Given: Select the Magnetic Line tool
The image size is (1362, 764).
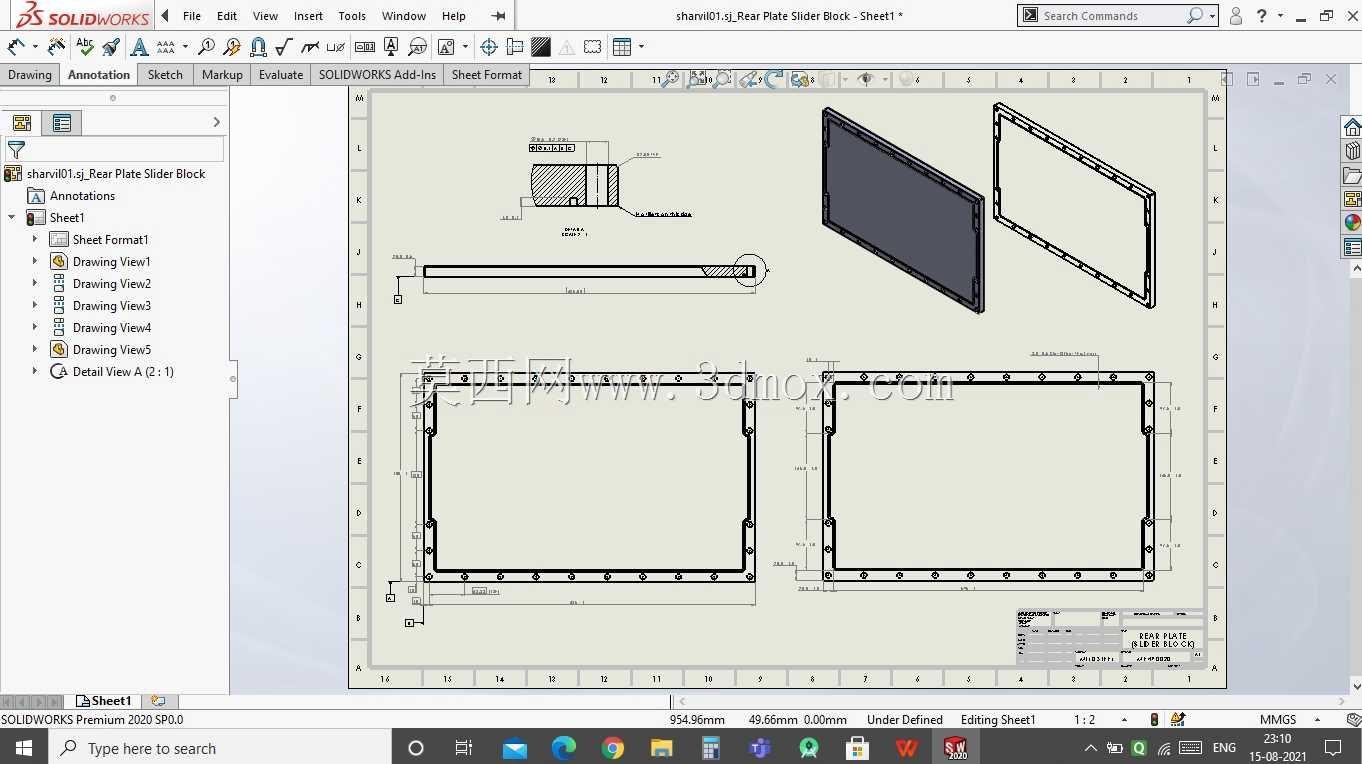Looking at the screenshot, I should (x=258, y=46).
